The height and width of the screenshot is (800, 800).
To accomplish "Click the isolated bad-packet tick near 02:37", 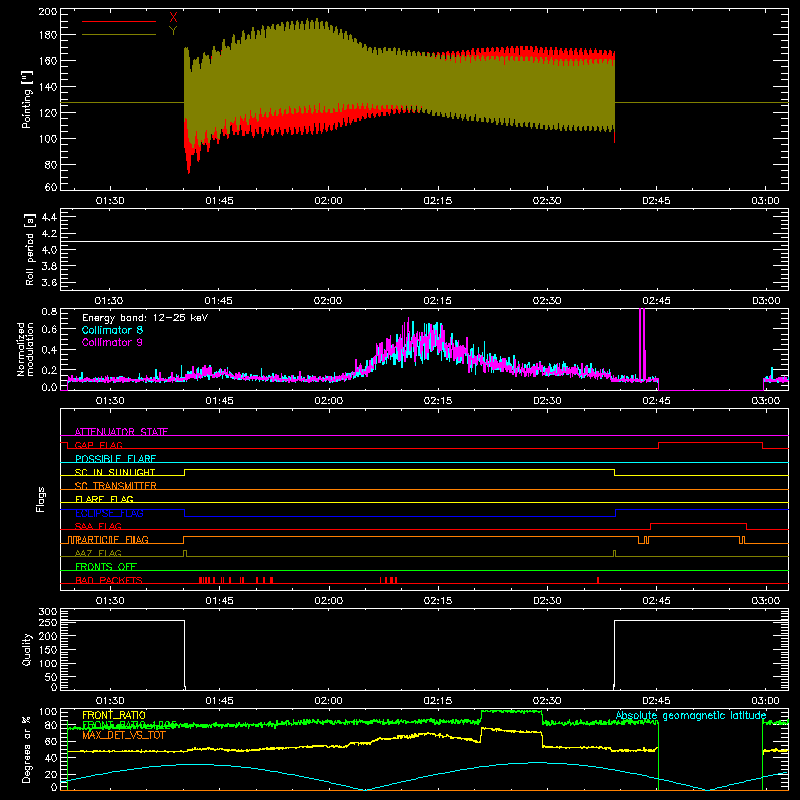I will 597,580.
